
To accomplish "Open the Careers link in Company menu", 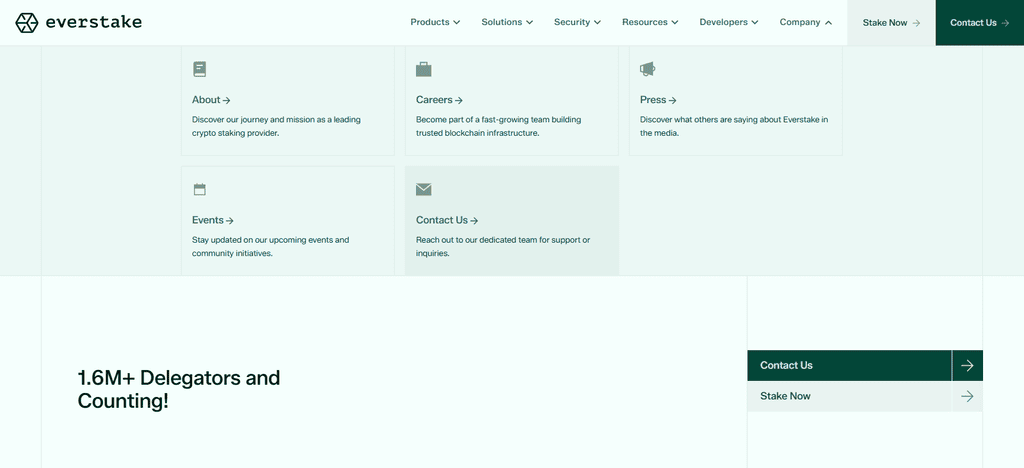I will [440, 100].
